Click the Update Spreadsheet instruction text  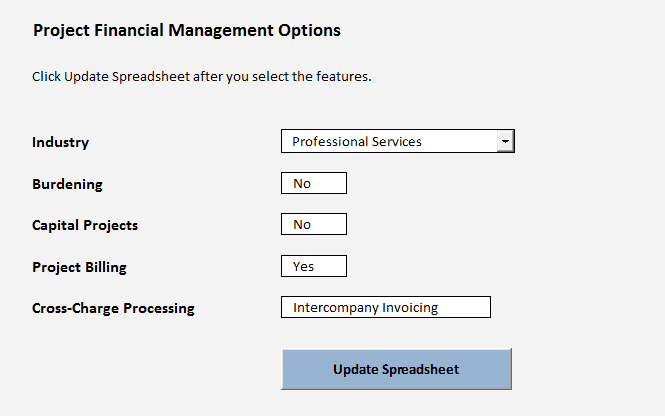pyautogui.click(x=202, y=76)
